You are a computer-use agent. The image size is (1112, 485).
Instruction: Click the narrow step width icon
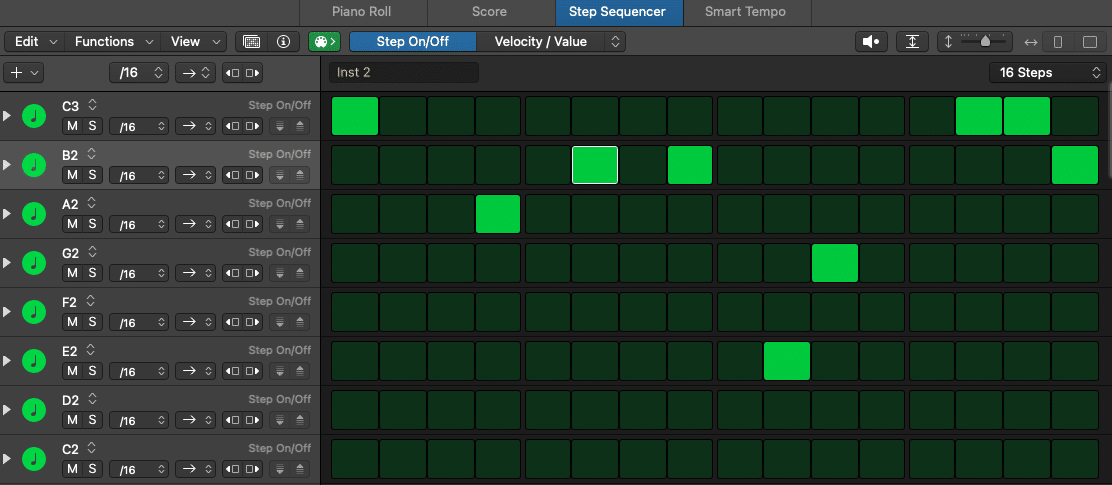[1057, 42]
